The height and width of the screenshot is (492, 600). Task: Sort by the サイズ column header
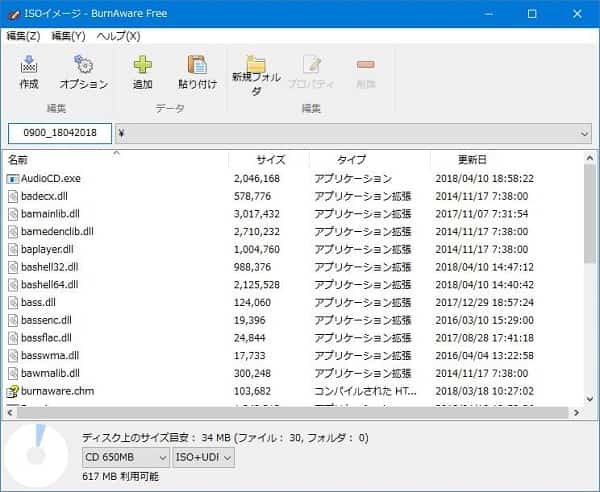tap(271, 160)
